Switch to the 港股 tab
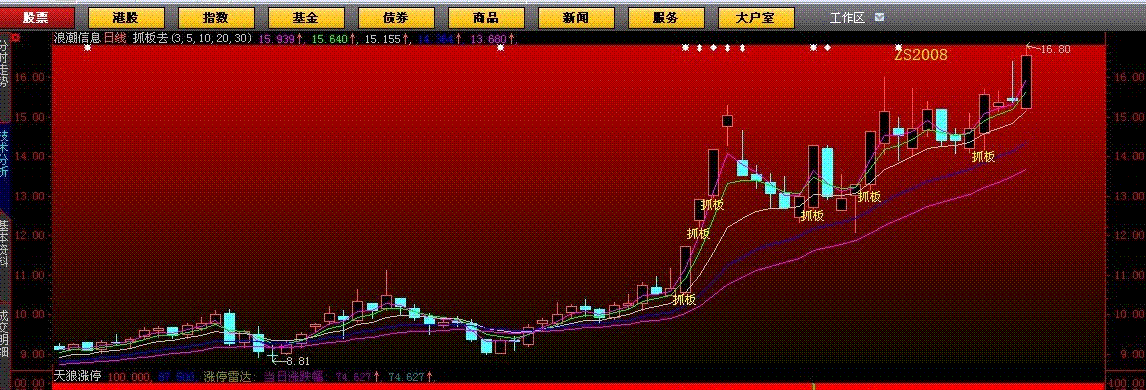1146x390 pixels. click(126, 18)
